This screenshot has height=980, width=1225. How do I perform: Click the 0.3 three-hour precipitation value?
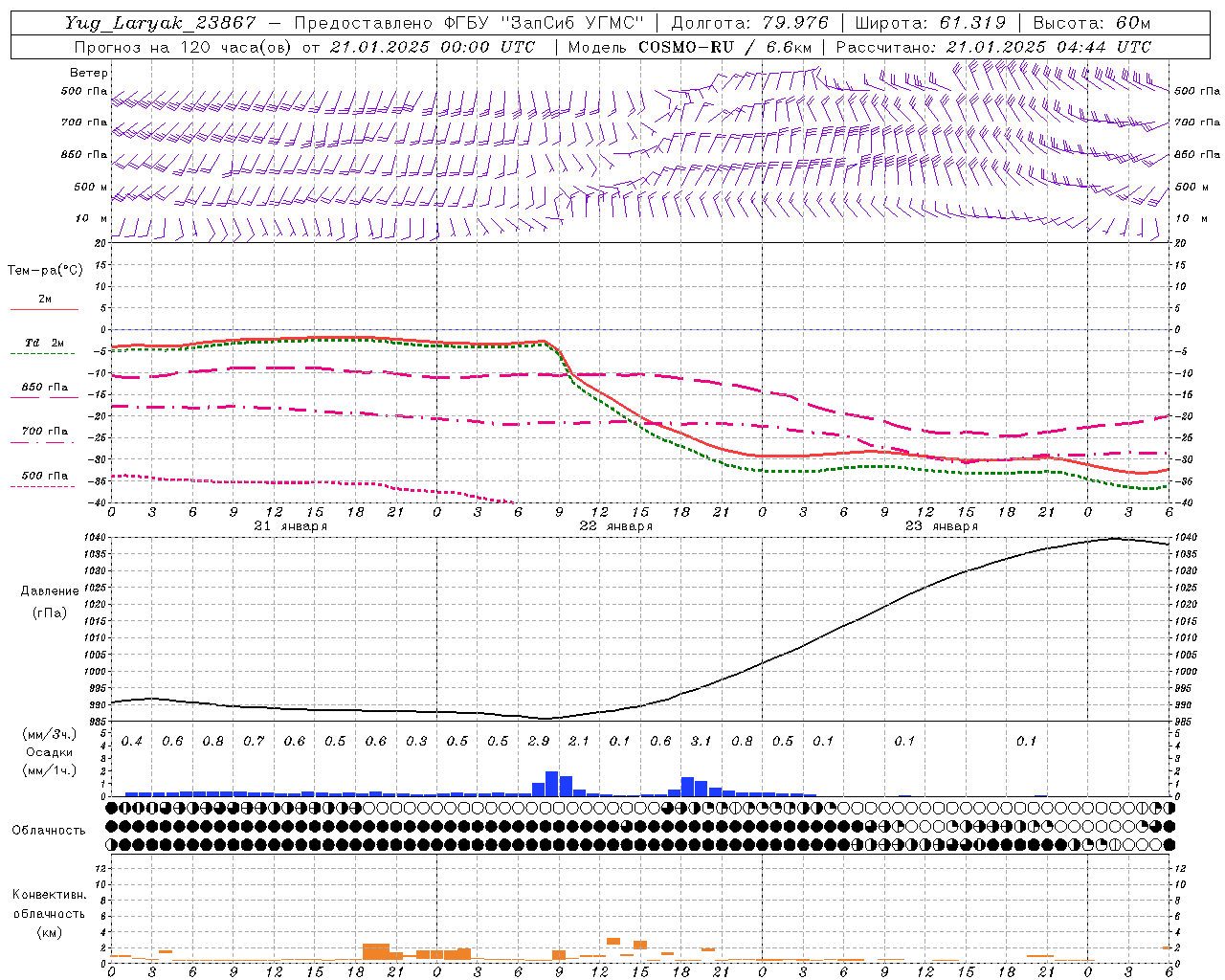tap(416, 742)
